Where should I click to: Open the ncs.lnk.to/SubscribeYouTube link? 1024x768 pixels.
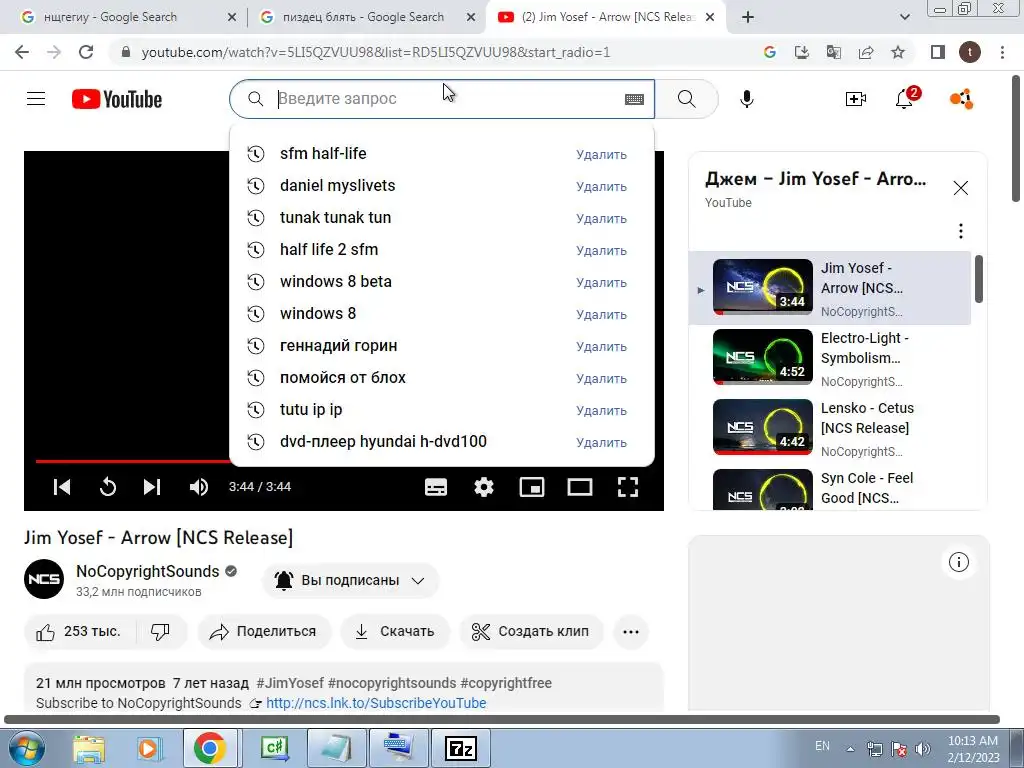(376, 703)
